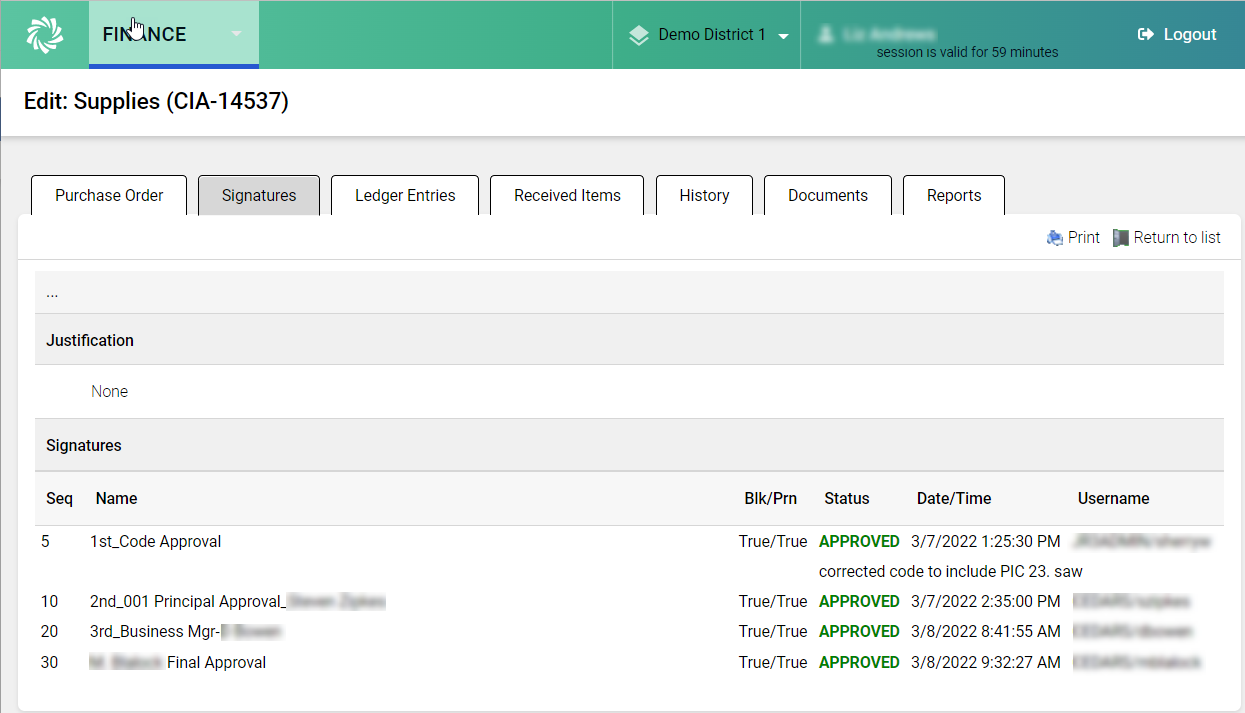
Task: Click the date 3/8/2022 9:32:27 AM
Action: 986,662
